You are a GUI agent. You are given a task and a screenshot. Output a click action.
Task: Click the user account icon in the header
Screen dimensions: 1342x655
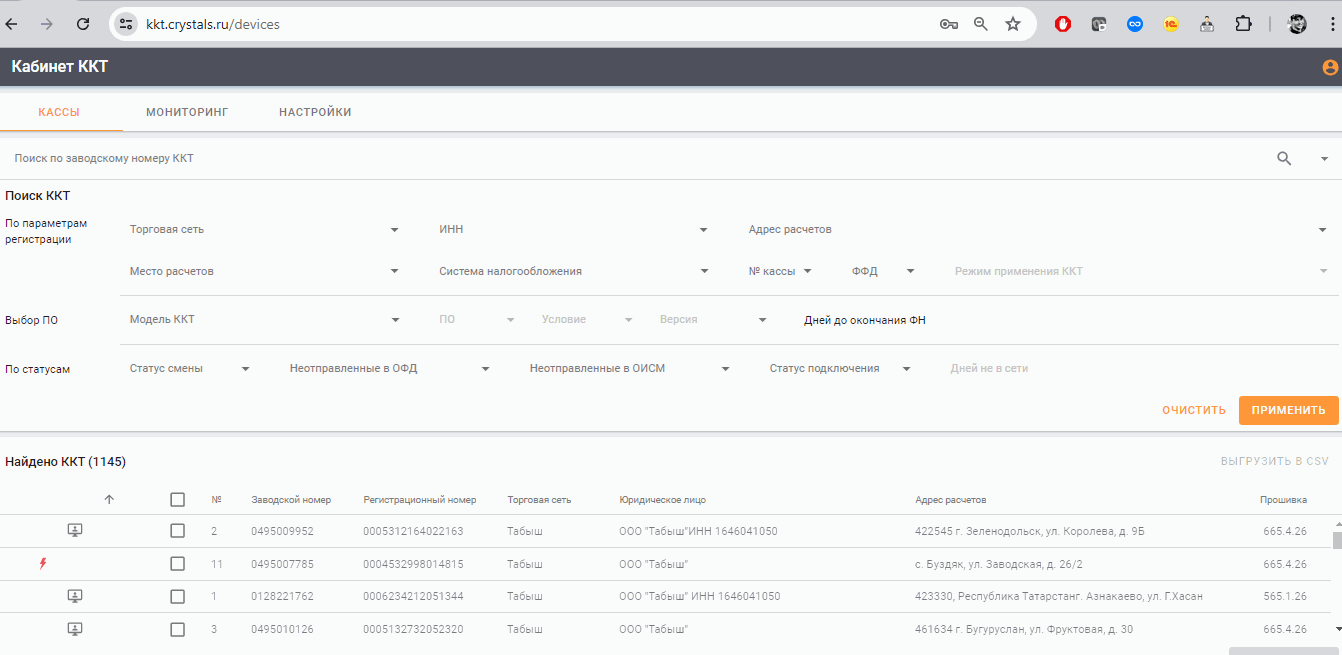[x=1330, y=68]
